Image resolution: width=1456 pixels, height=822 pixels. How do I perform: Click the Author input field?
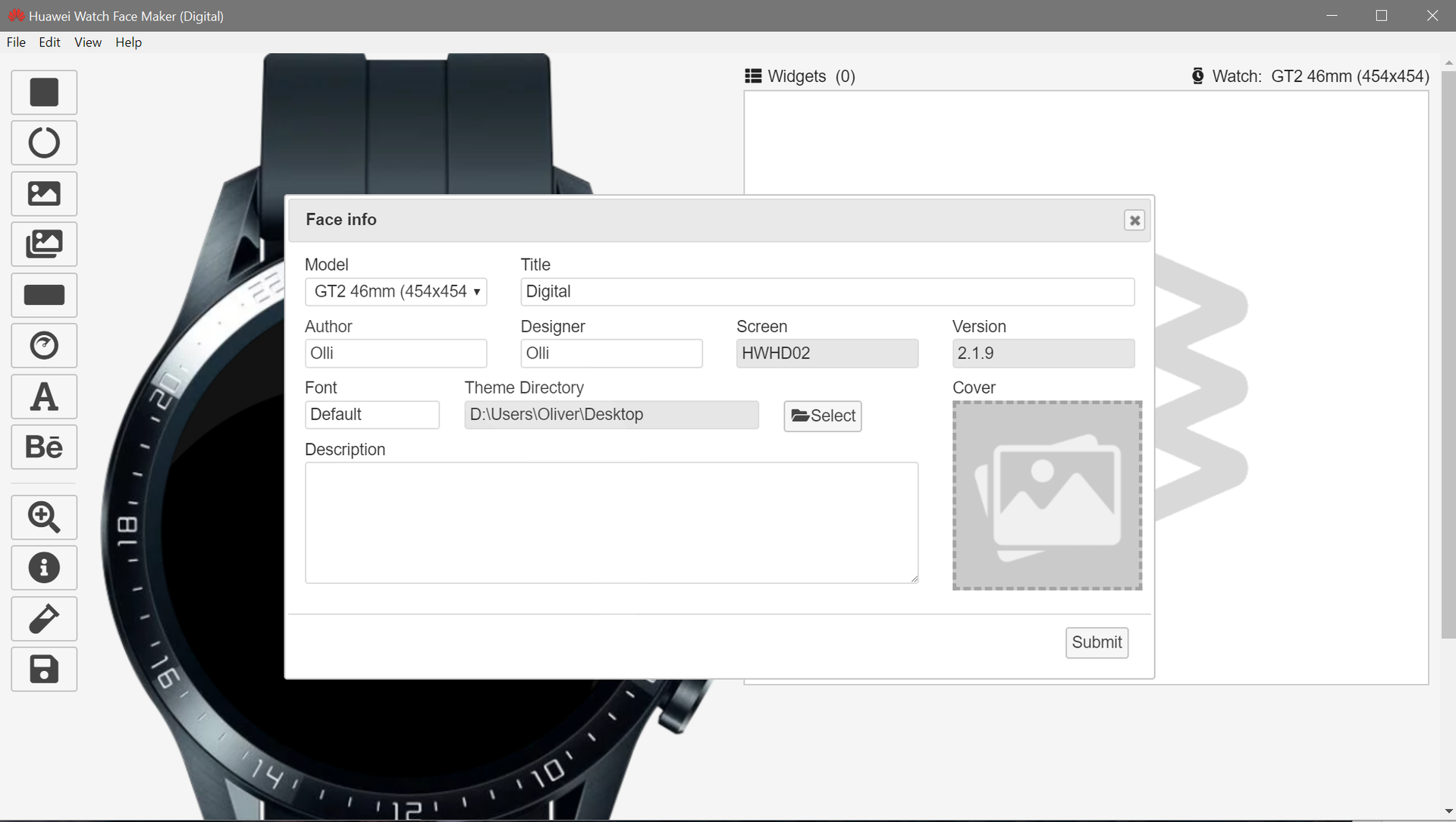point(396,353)
